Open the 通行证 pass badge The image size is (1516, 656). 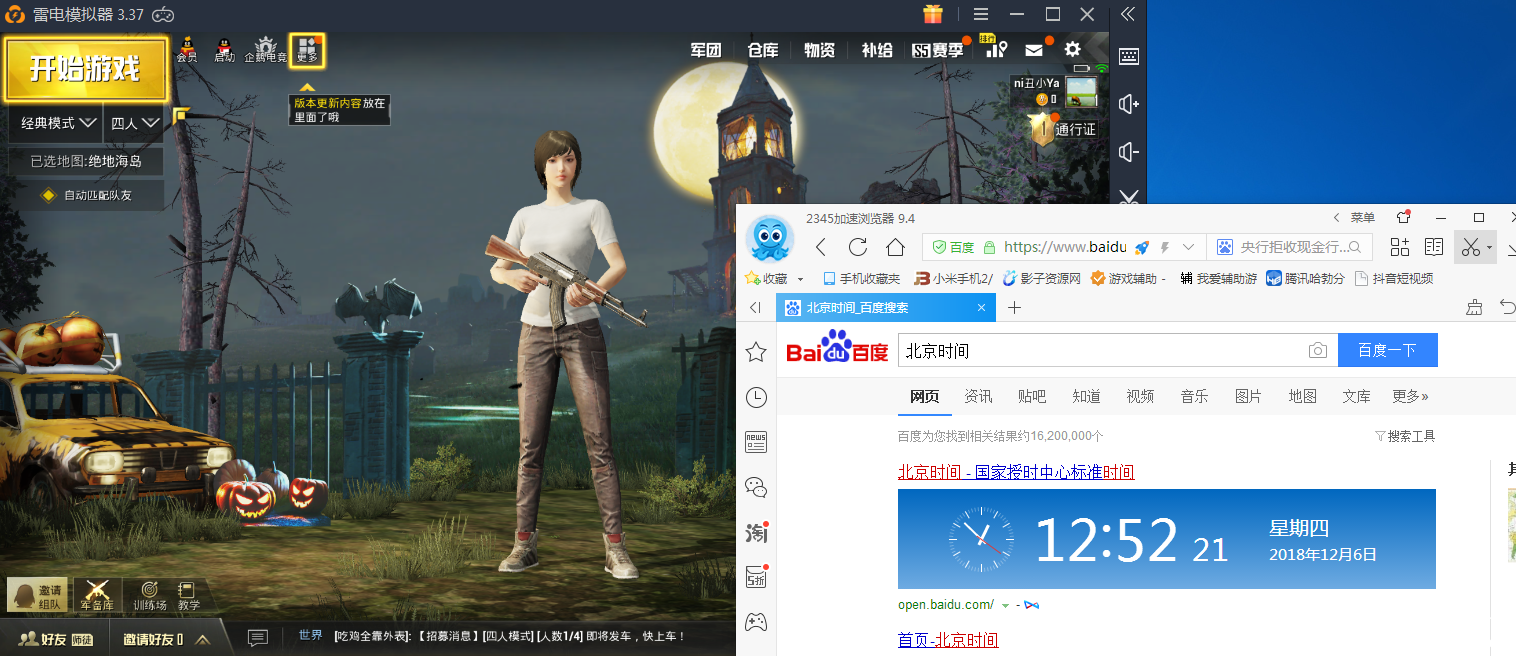click(1064, 129)
